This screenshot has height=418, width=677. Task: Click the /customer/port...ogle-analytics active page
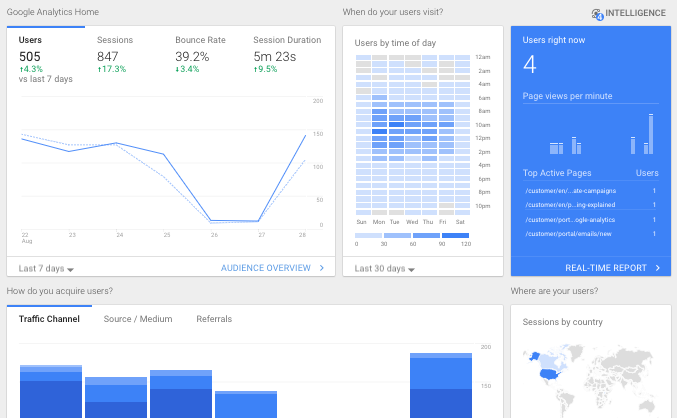tap(570, 220)
